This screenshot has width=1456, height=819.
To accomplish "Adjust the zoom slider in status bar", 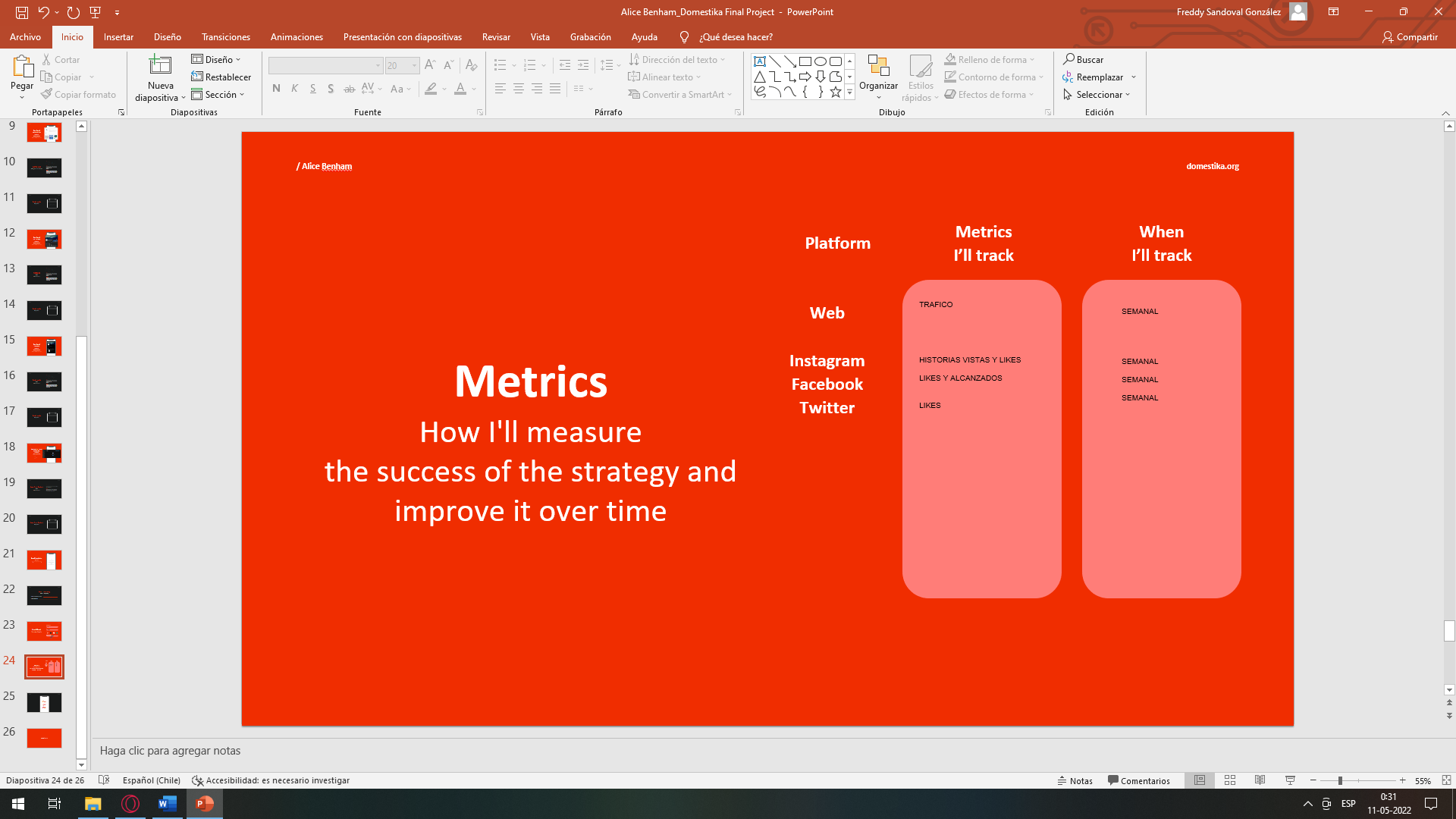I will pyautogui.click(x=1340, y=780).
